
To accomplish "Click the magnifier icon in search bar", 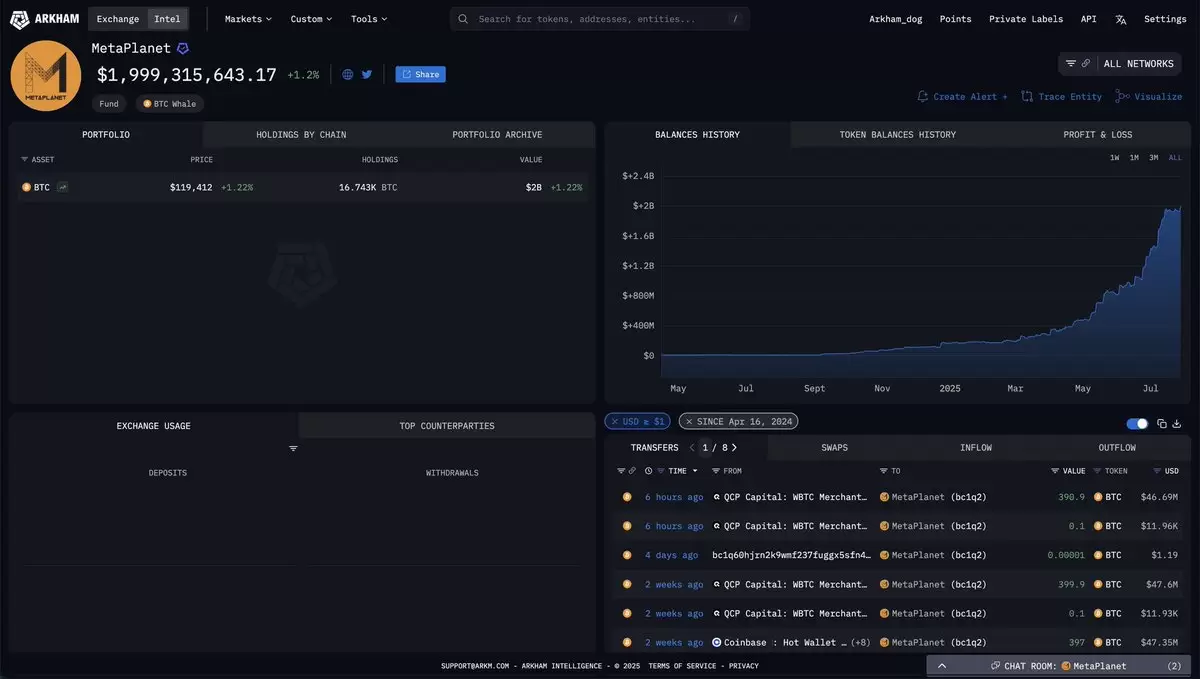I will point(463,19).
